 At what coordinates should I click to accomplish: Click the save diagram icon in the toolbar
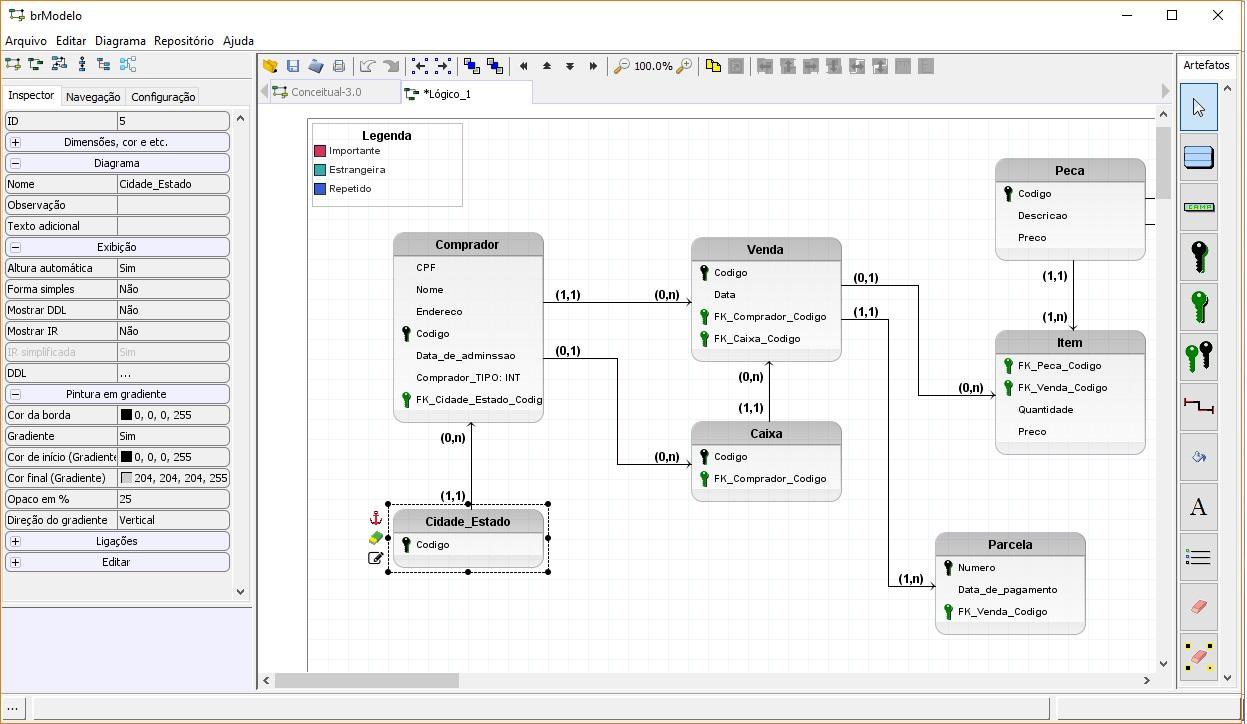tap(292, 65)
